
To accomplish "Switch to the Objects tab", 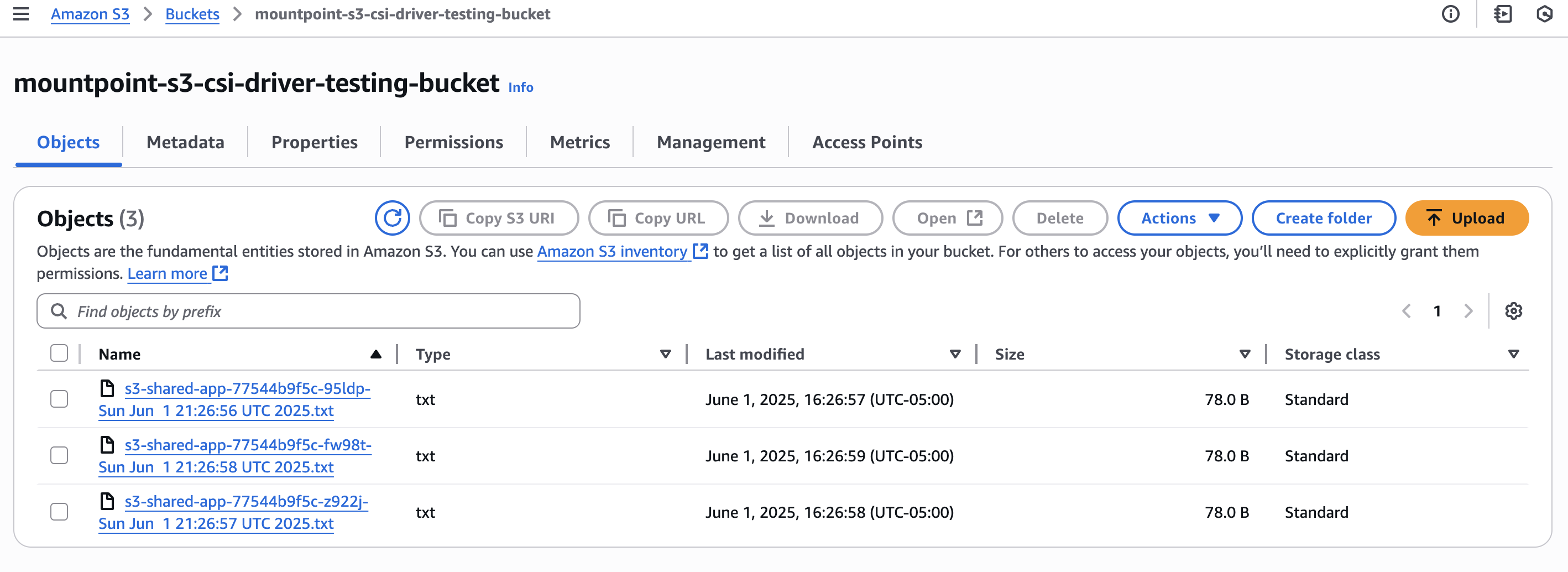I will click(68, 142).
